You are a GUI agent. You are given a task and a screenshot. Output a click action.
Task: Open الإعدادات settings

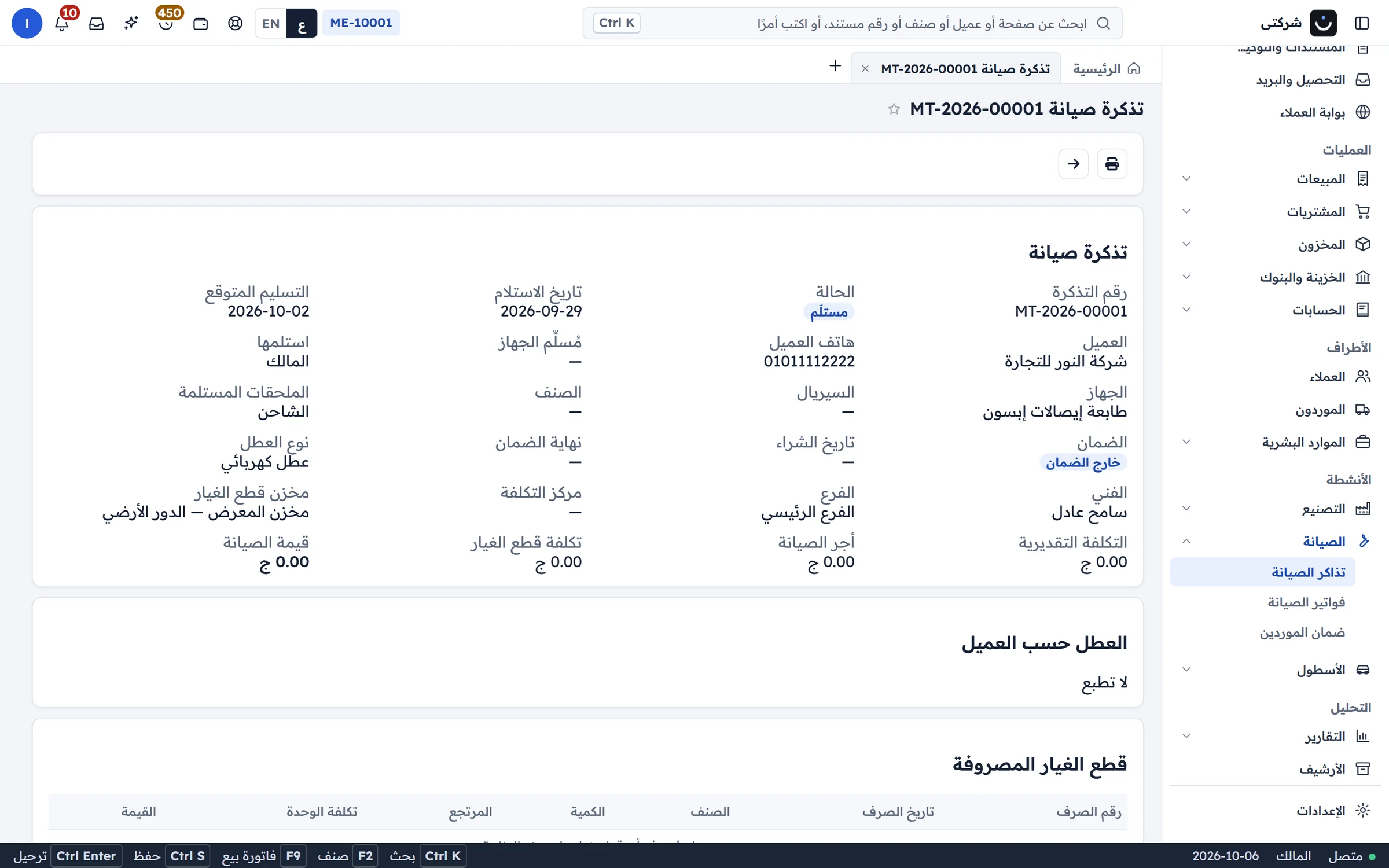1275,810
